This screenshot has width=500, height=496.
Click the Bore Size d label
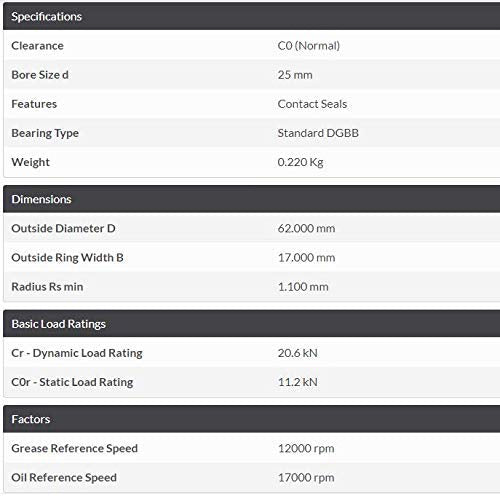click(x=40, y=75)
